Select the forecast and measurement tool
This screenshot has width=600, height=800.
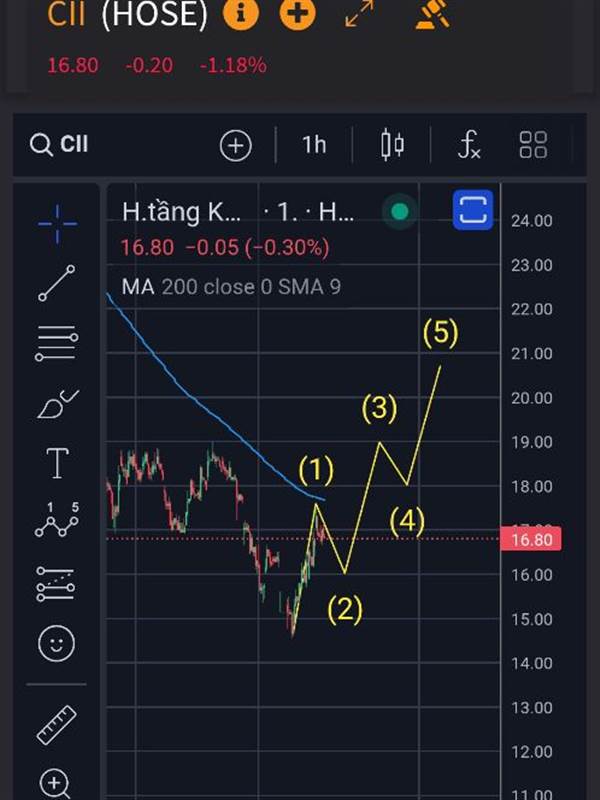coord(56,584)
